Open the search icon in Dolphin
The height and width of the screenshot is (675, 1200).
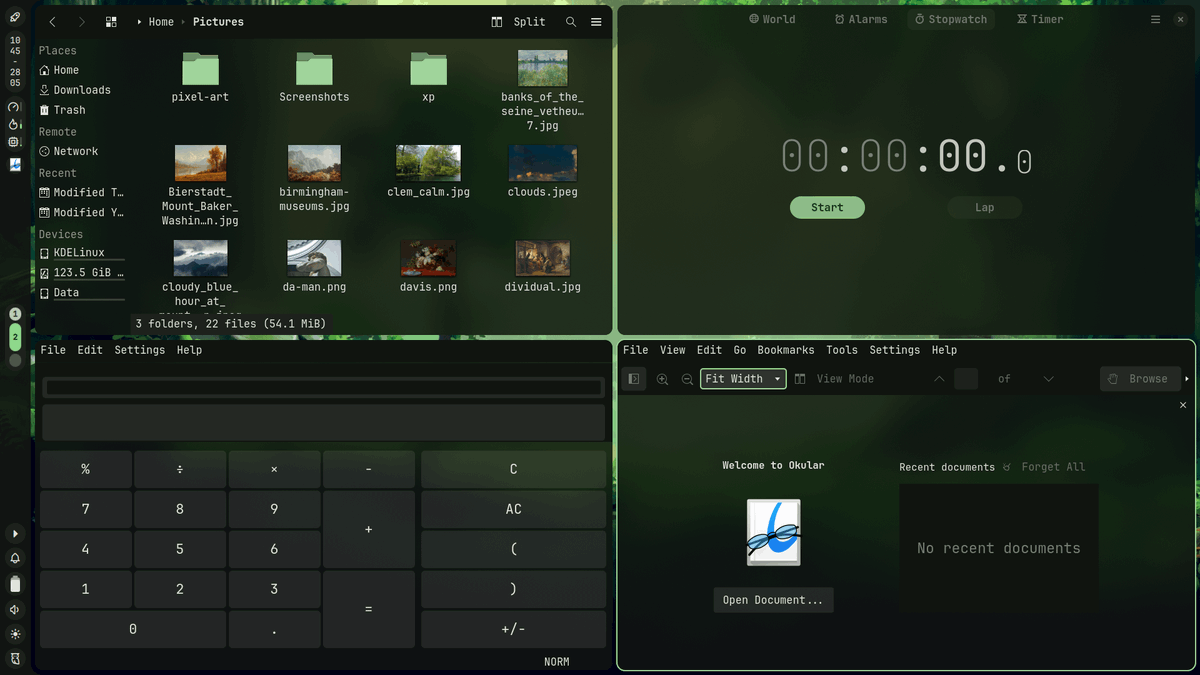[571, 22]
